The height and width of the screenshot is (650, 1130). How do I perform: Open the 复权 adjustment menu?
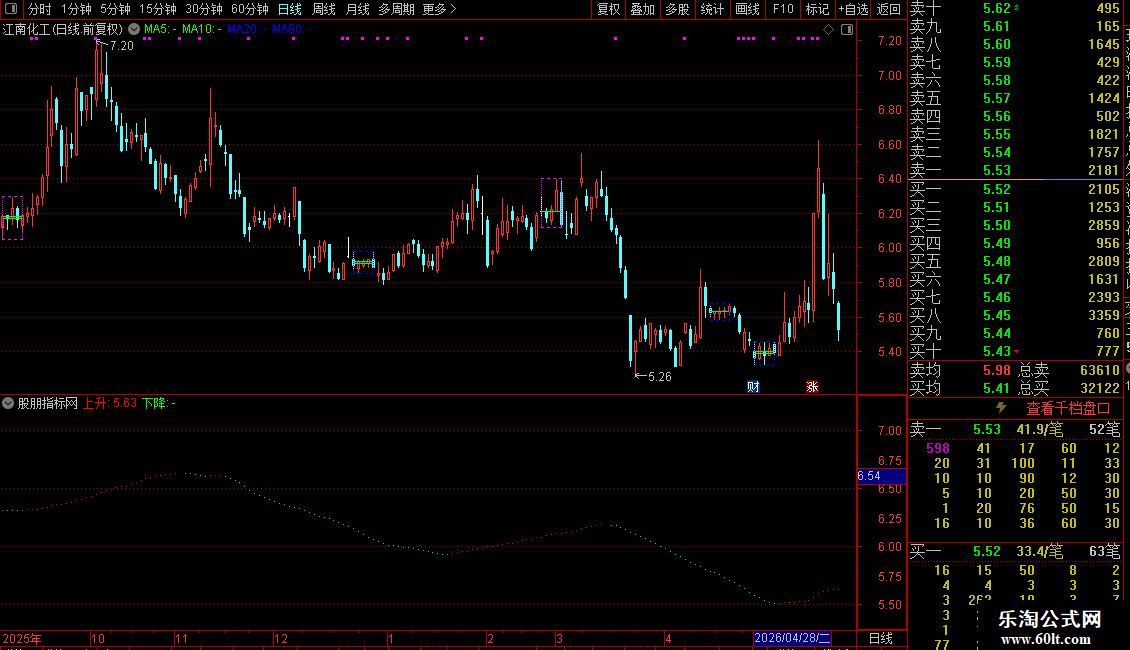pyautogui.click(x=608, y=9)
